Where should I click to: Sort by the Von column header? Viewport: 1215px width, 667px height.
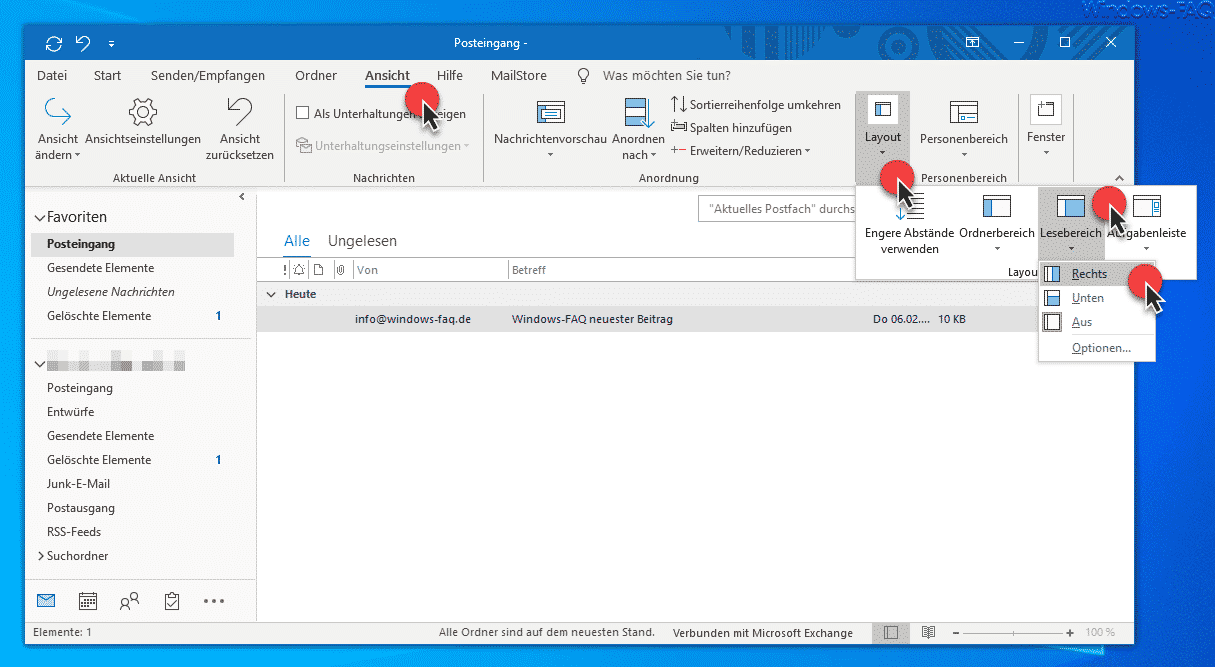tap(430, 270)
